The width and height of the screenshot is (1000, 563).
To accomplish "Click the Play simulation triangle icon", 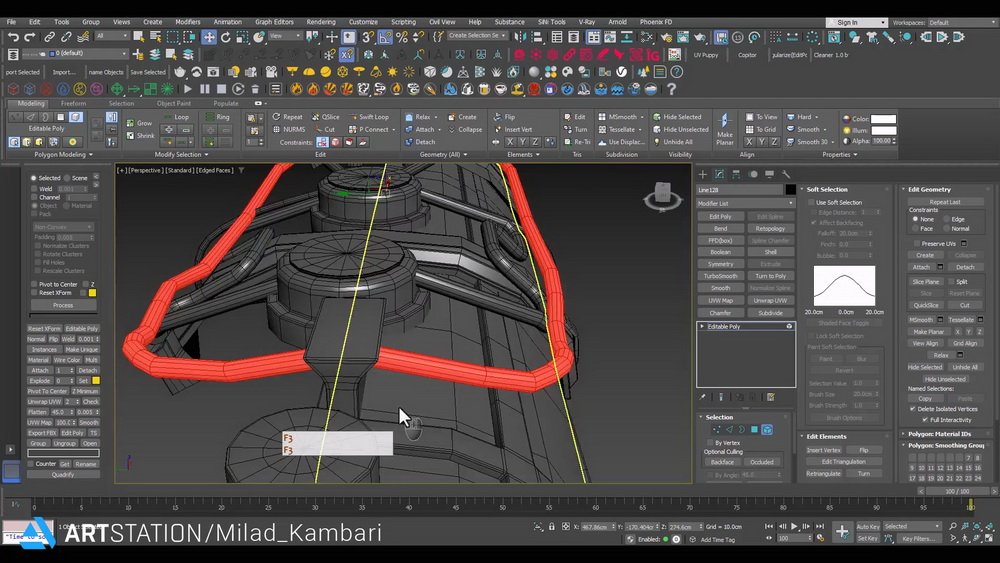I will click(188, 89).
